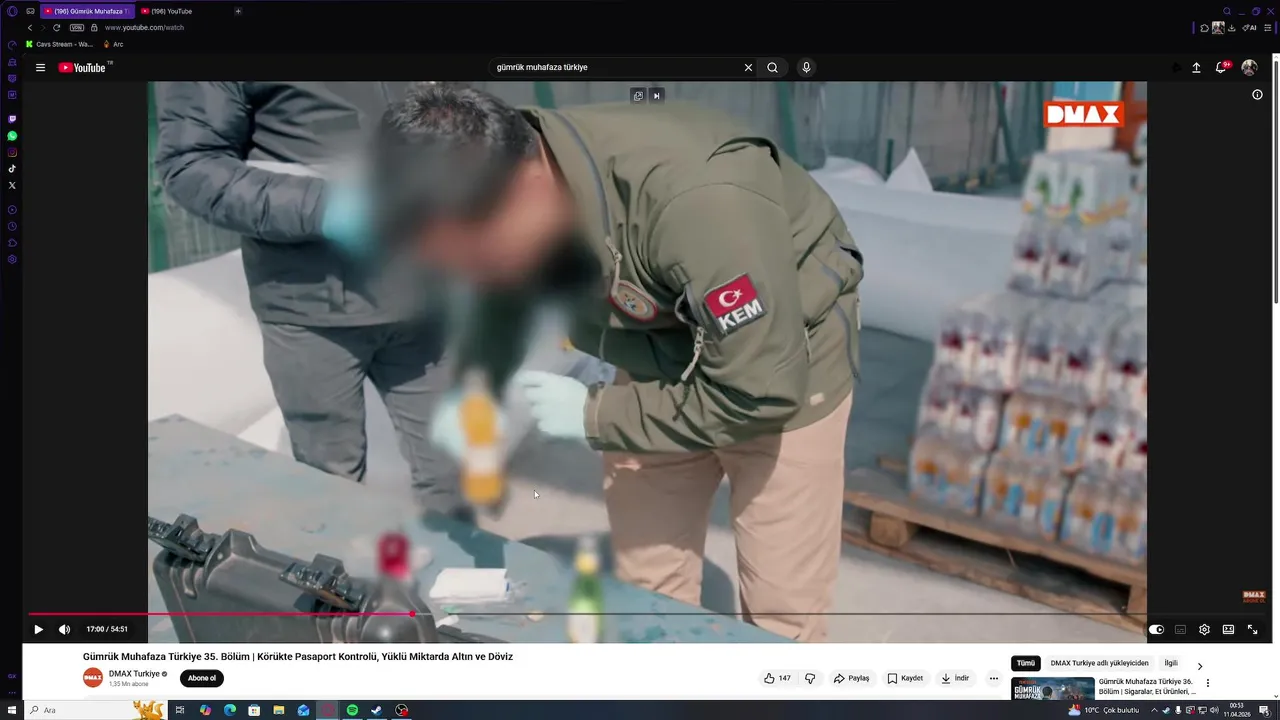
Task: Go back in browser history
Action: [x=29, y=28]
